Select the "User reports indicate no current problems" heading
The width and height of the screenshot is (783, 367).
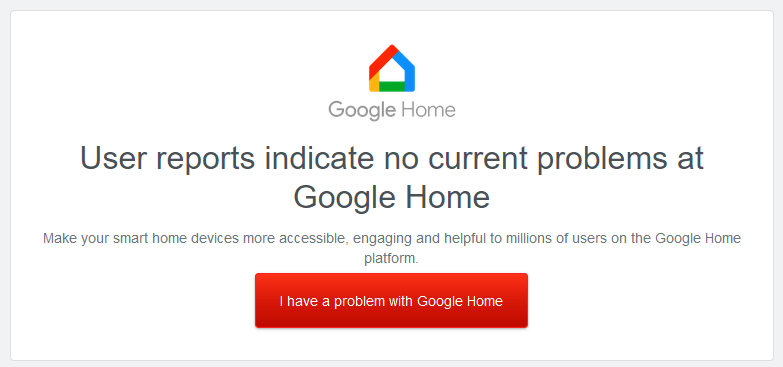coord(392,178)
